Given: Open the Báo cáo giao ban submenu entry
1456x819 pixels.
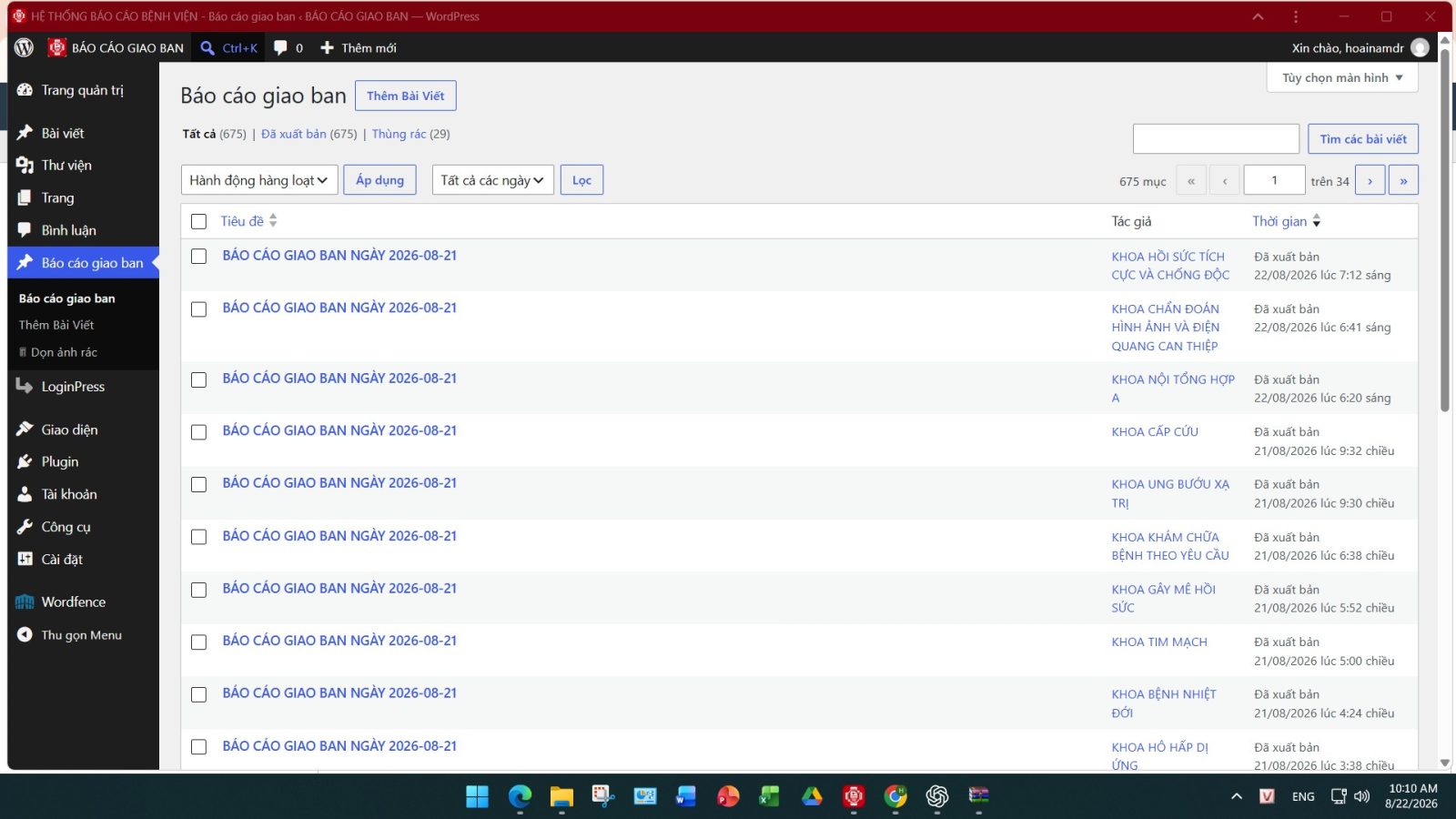Looking at the screenshot, I should (x=66, y=298).
